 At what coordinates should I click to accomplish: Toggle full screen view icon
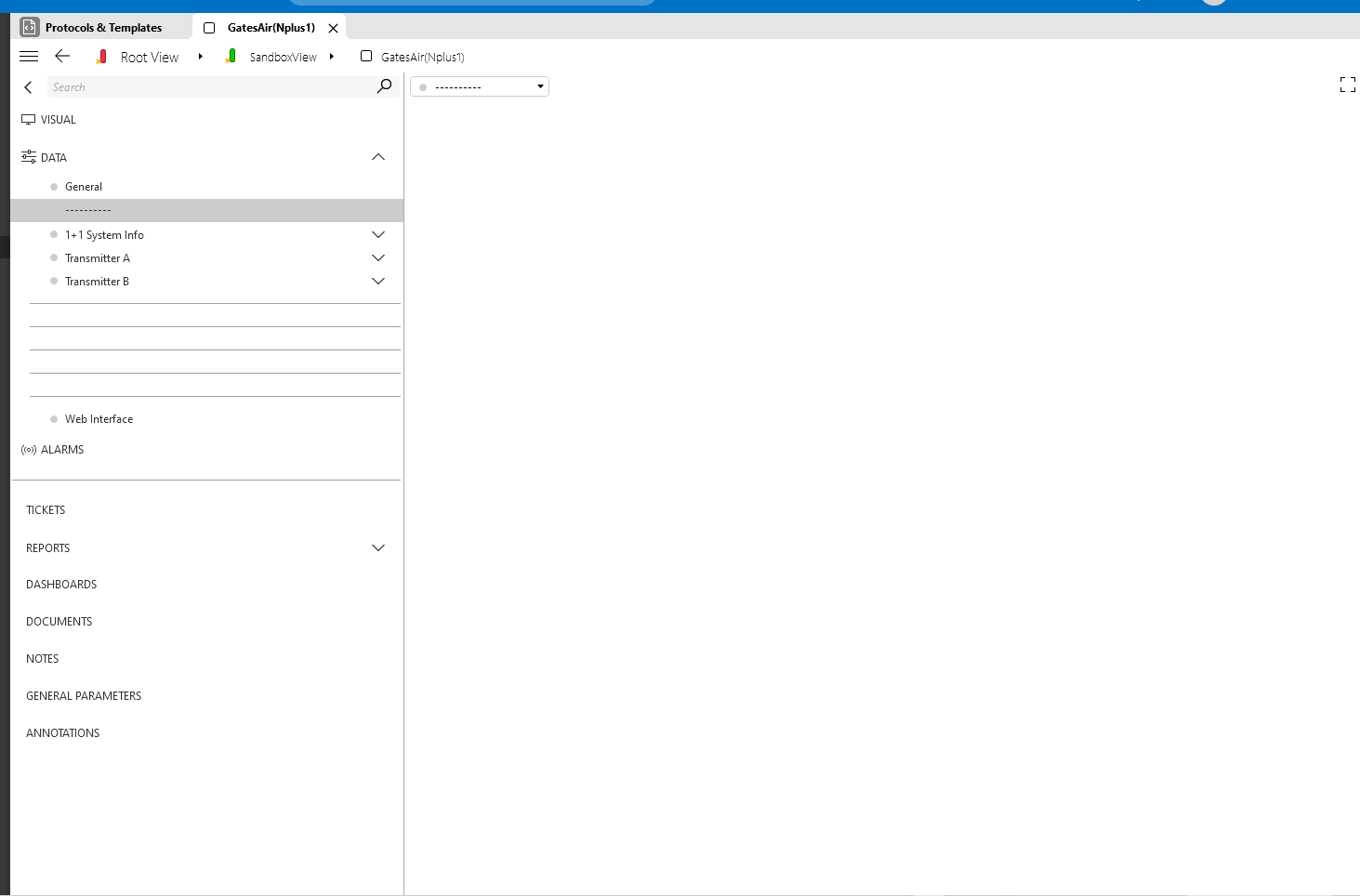tap(1347, 86)
